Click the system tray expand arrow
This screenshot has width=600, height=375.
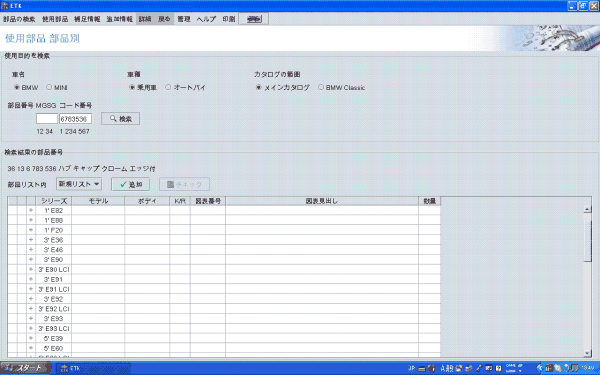tap(540, 368)
